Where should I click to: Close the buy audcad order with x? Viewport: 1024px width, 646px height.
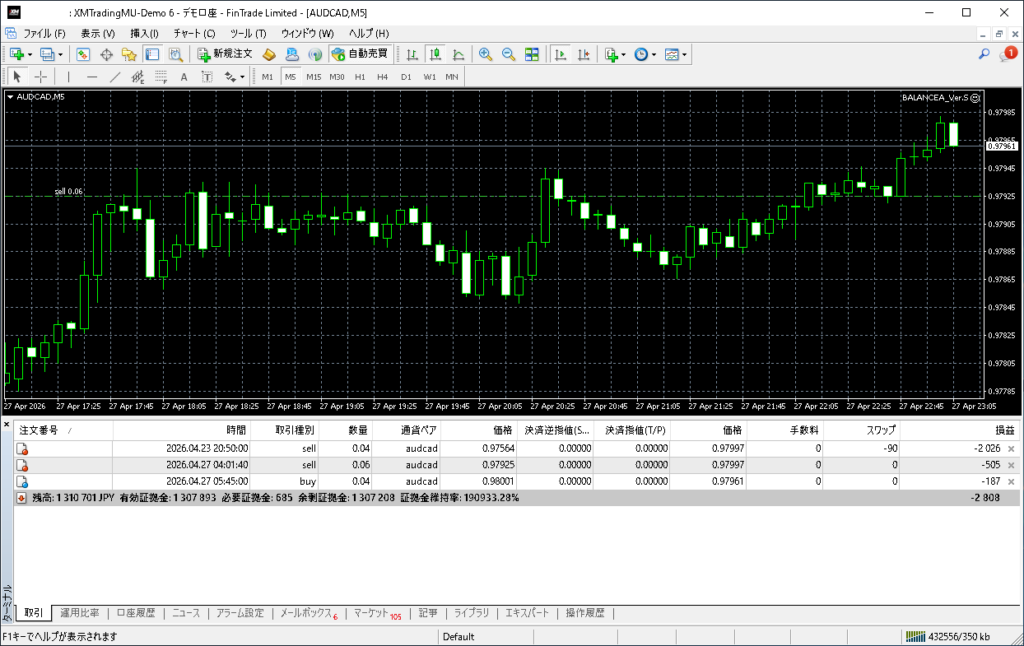[x=1011, y=482]
